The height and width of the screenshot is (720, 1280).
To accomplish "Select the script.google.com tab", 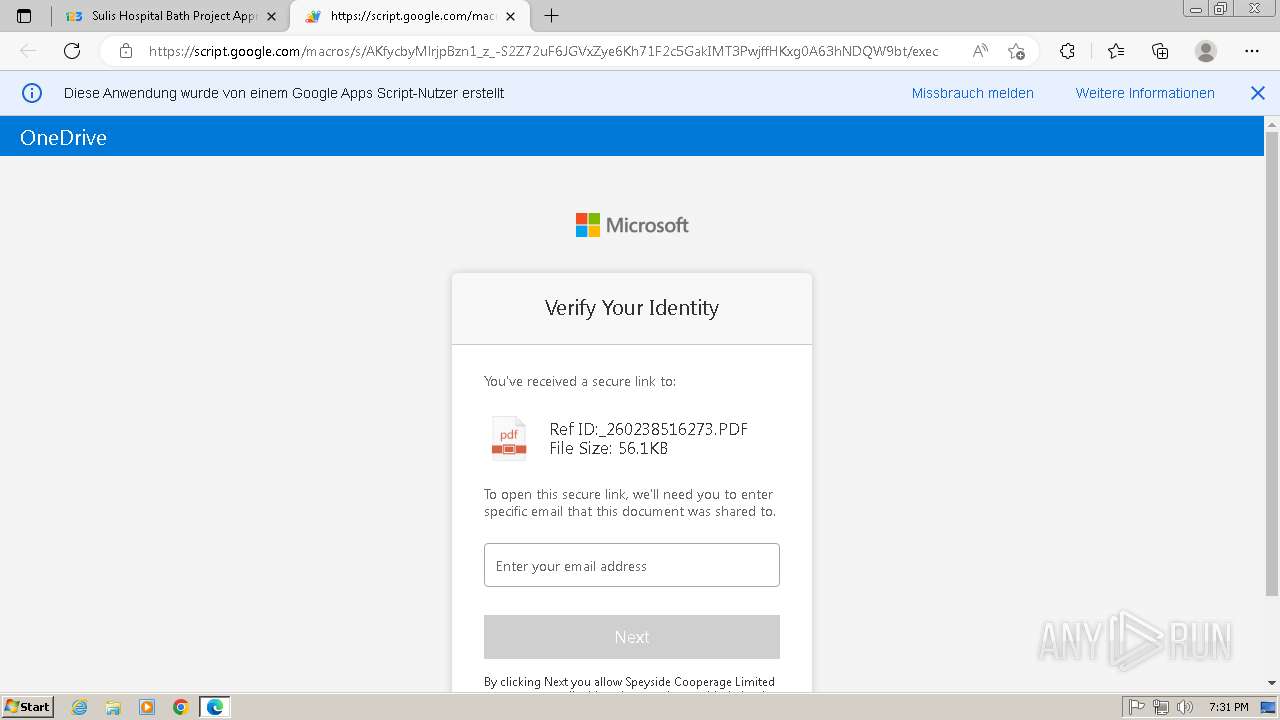I will coord(409,16).
